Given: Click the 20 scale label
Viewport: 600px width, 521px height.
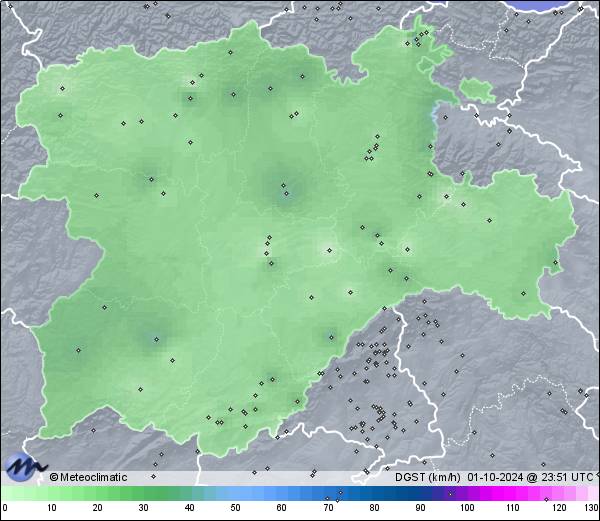Looking at the screenshot, I should pos(98,508).
